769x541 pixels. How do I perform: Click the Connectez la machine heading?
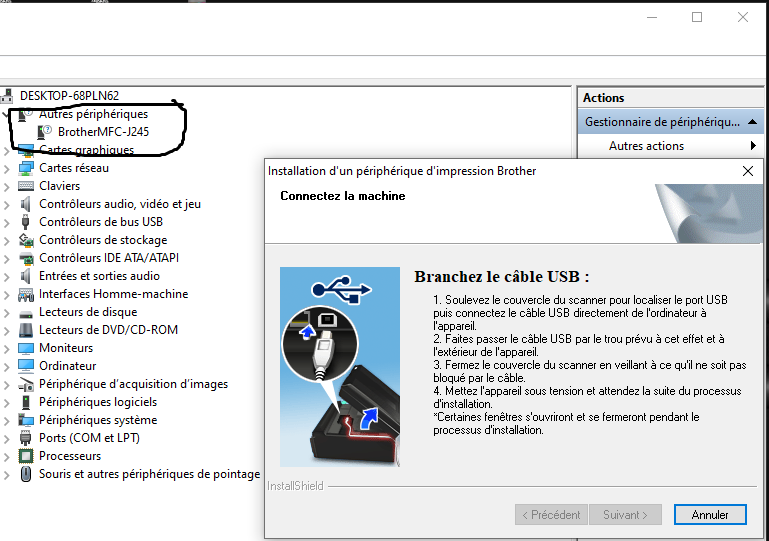343,196
